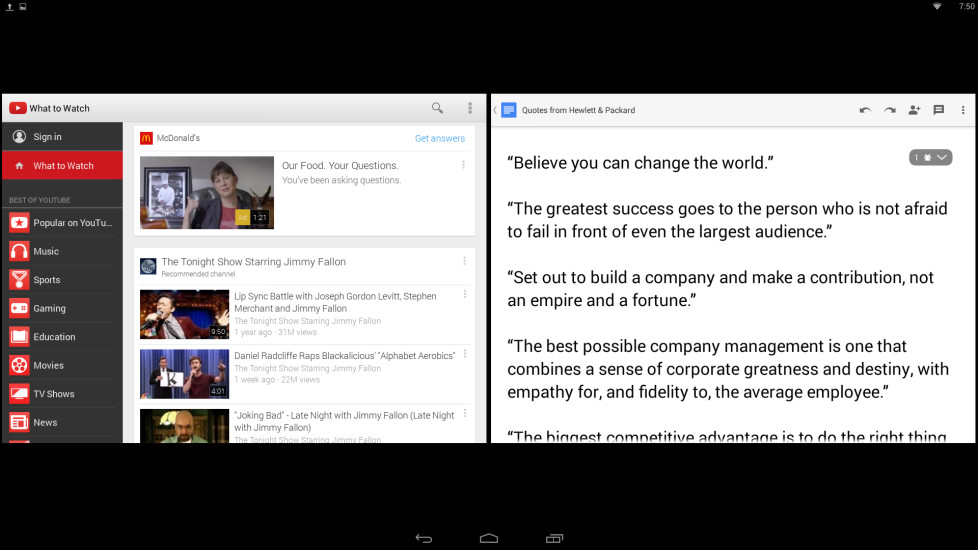Go back using Docs back arrow
Screen dimensions: 978x550
(x=496, y=110)
